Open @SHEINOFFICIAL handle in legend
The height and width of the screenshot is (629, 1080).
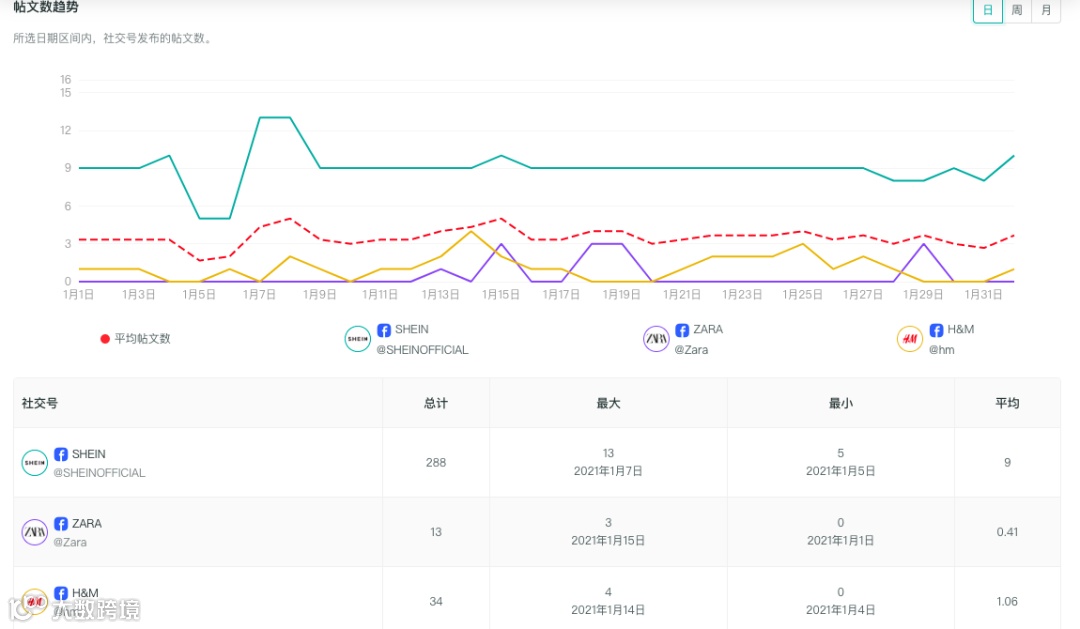click(x=422, y=350)
